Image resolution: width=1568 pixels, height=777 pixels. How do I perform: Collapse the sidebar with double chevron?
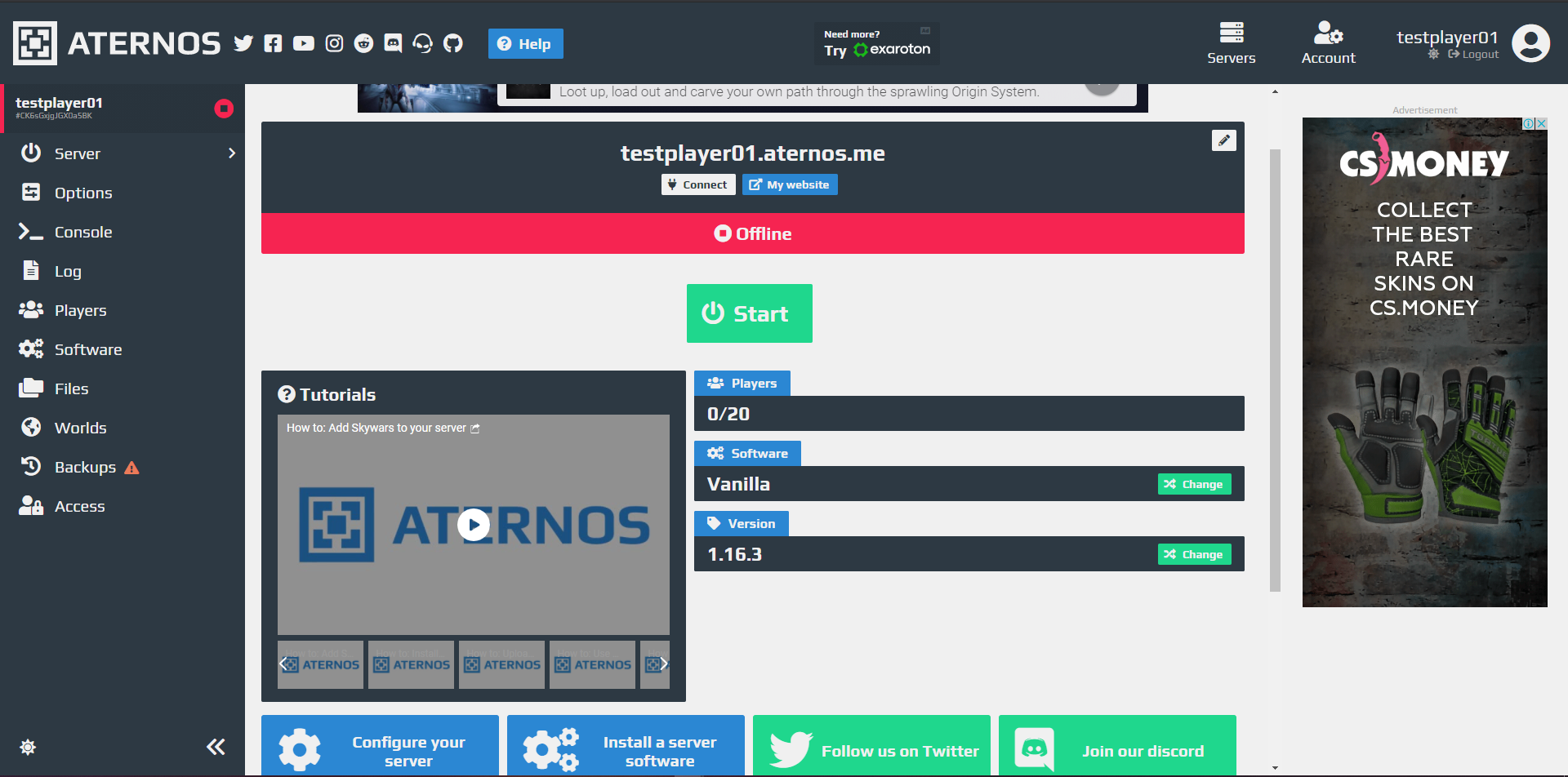click(x=216, y=747)
